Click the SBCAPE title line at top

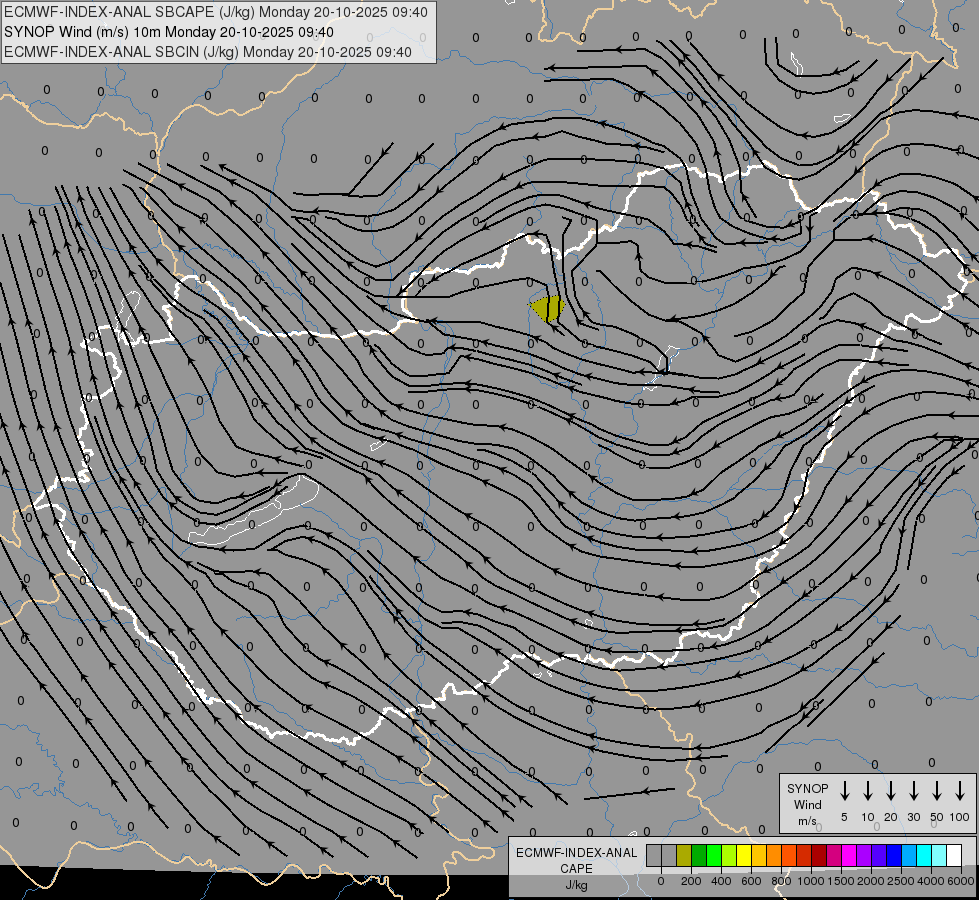(x=216, y=12)
